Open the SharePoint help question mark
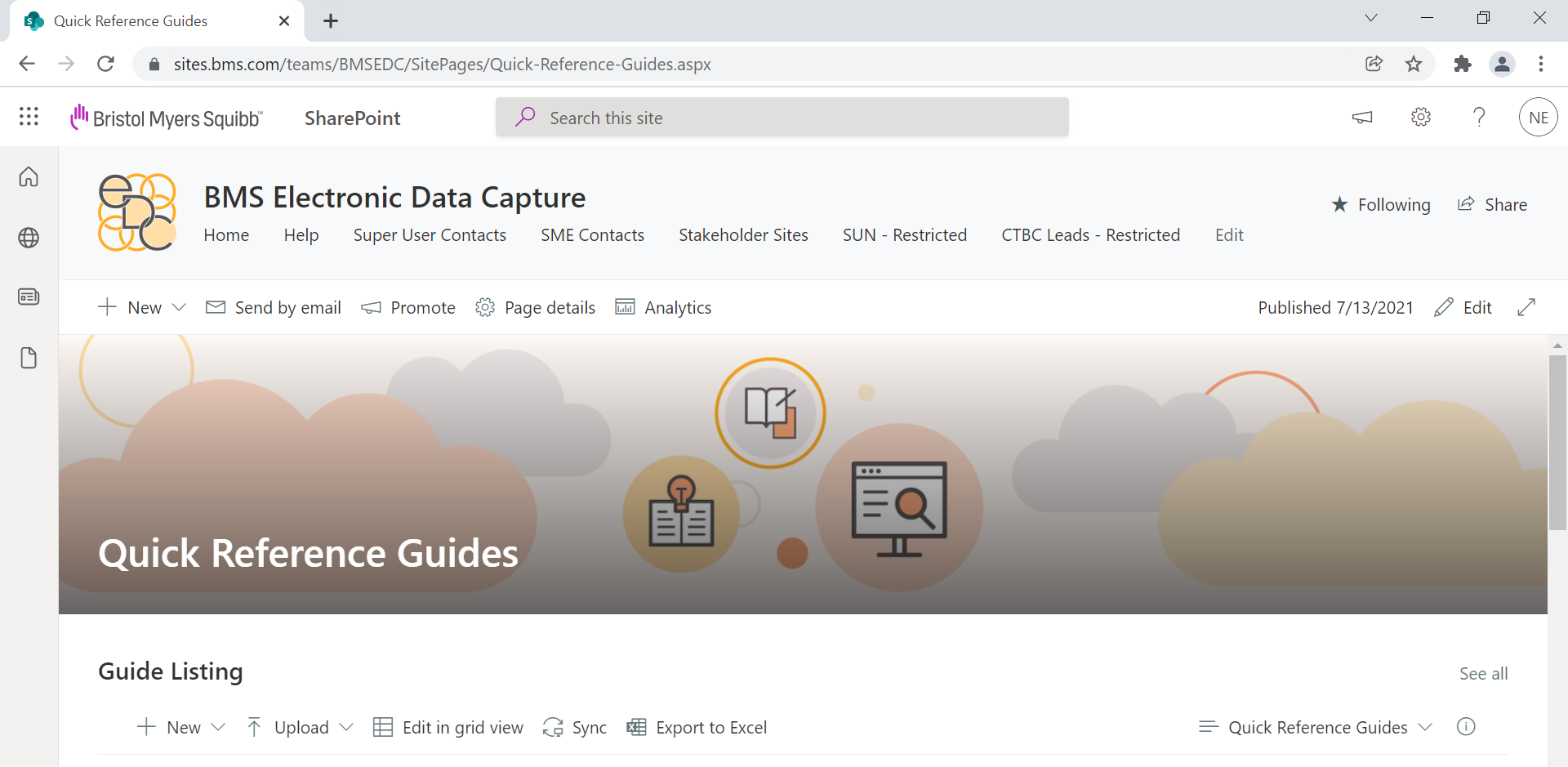The image size is (1568, 767). click(1479, 118)
